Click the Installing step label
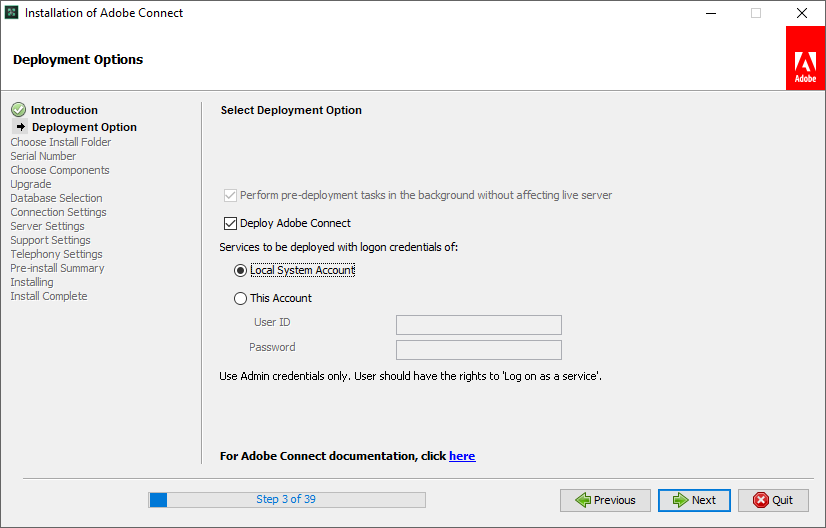 coord(32,282)
